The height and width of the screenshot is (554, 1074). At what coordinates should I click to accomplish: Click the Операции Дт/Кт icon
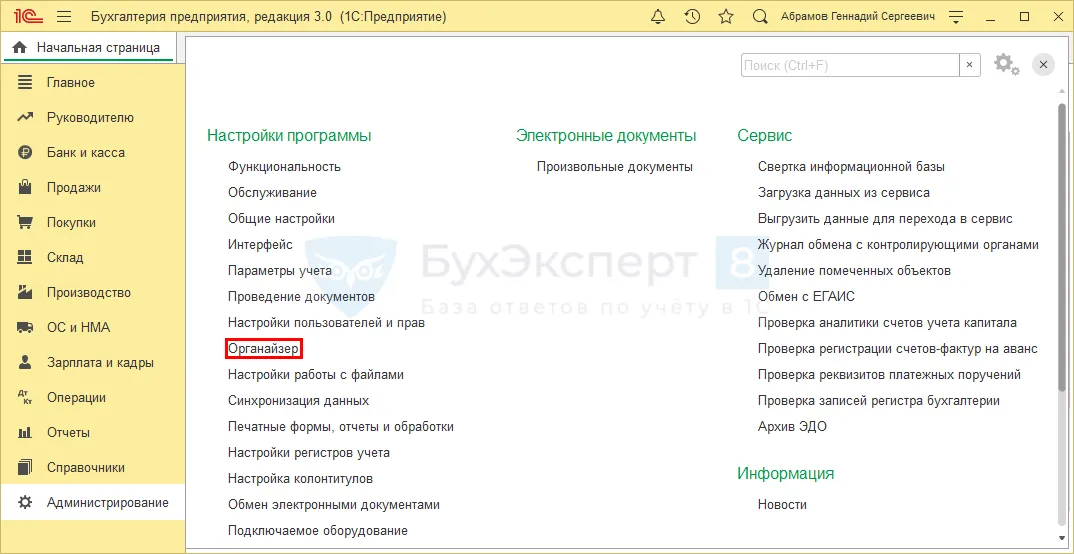[25, 397]
